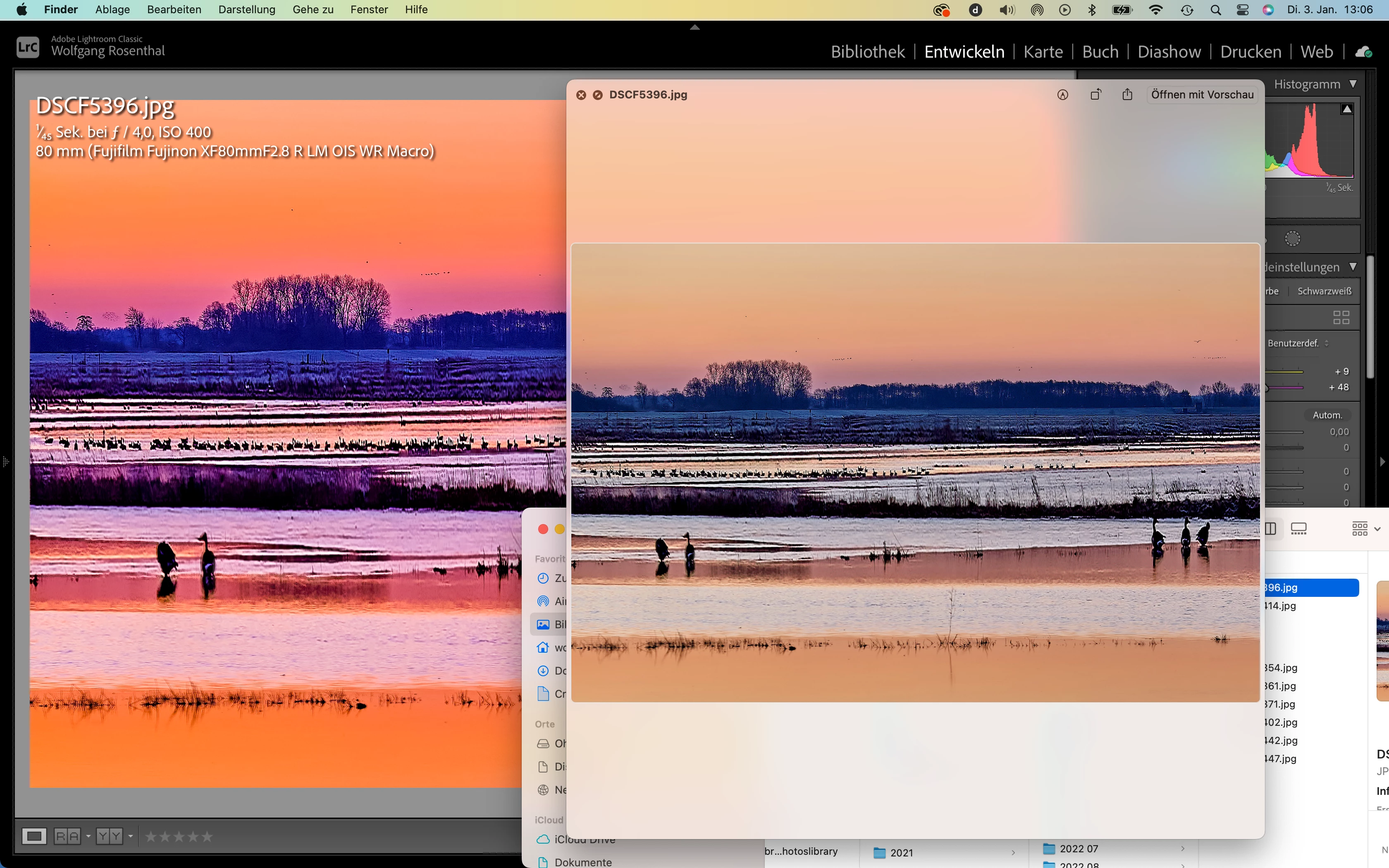Click Öffnen mit Vorschau button
1389x868 pixels.
pyautogui.click(x=1203, y=95)
